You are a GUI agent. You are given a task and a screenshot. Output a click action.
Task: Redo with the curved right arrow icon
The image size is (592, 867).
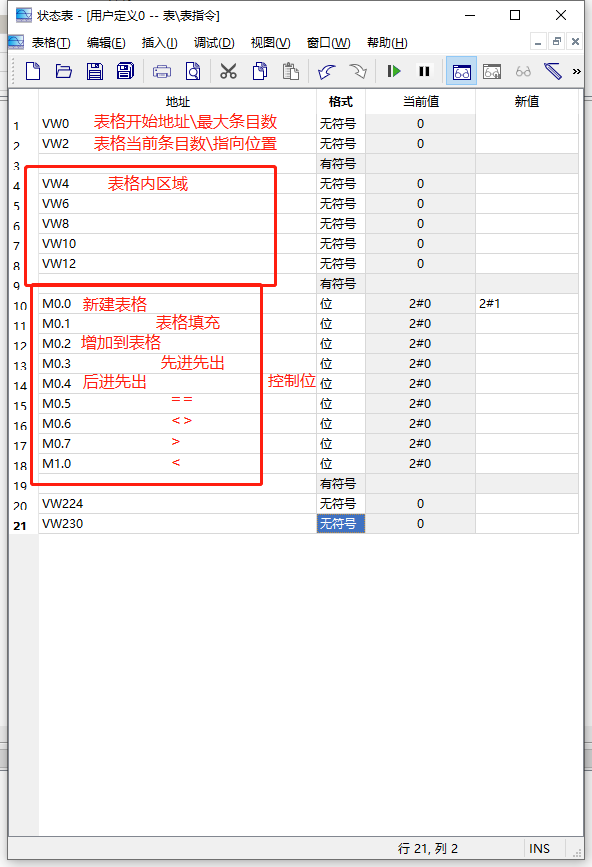click(x=358, y=71)
